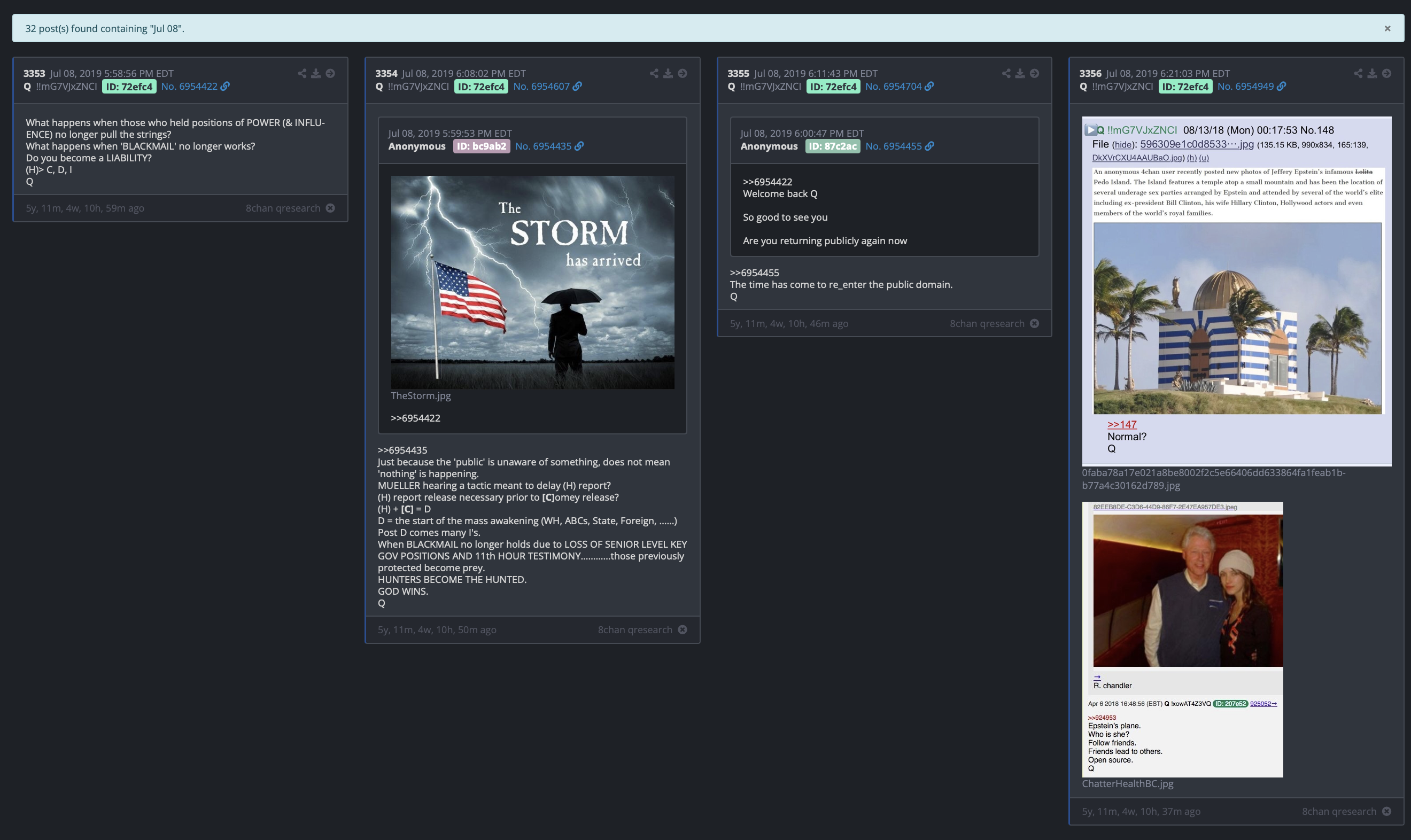Screen dimensions: 1411x840
Task: Copy link icon next to No. 6954607
Action: tap(577, 86)
